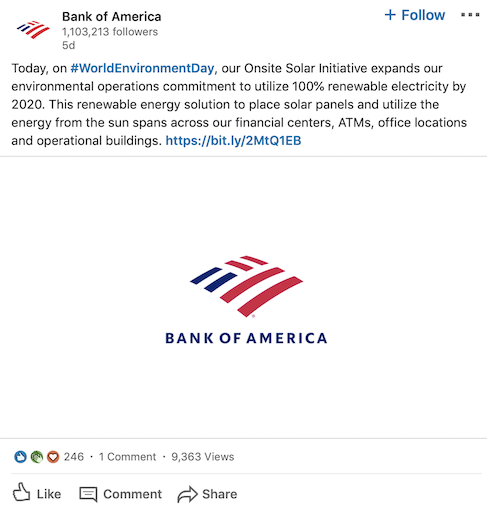The height and width of the screenshot is (508, 487).
Task: Click the Share arrow icon
Action: coord(187,494)
